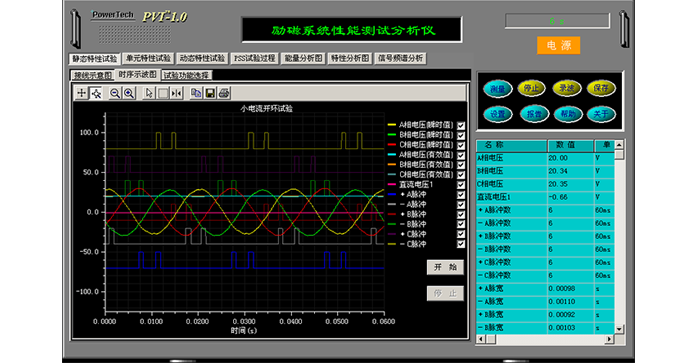Activate the data cursor crosshair tool

coord(96,93)
